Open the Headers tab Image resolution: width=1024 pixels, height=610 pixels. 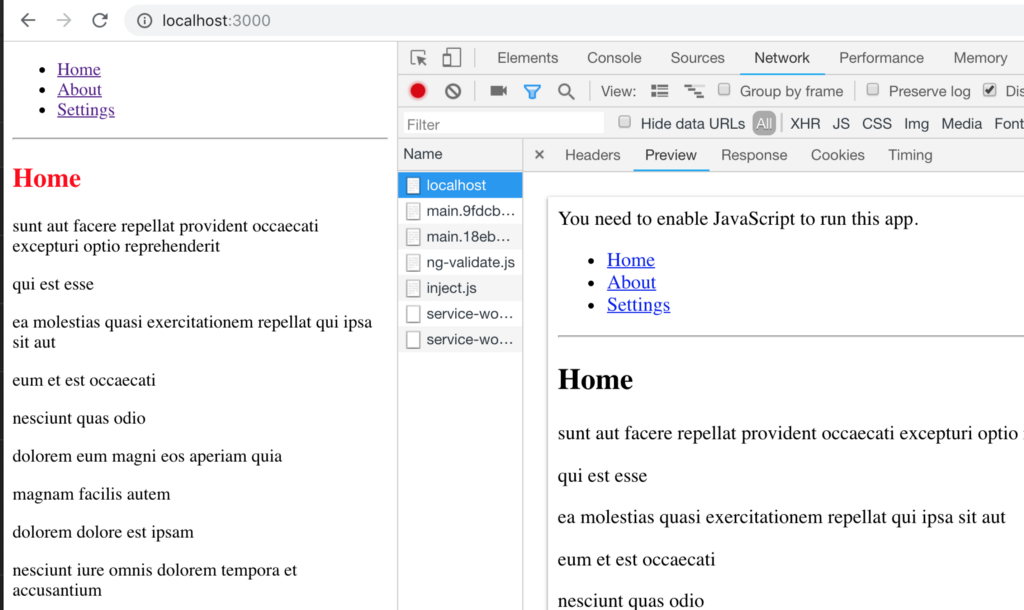coord(592,155)
